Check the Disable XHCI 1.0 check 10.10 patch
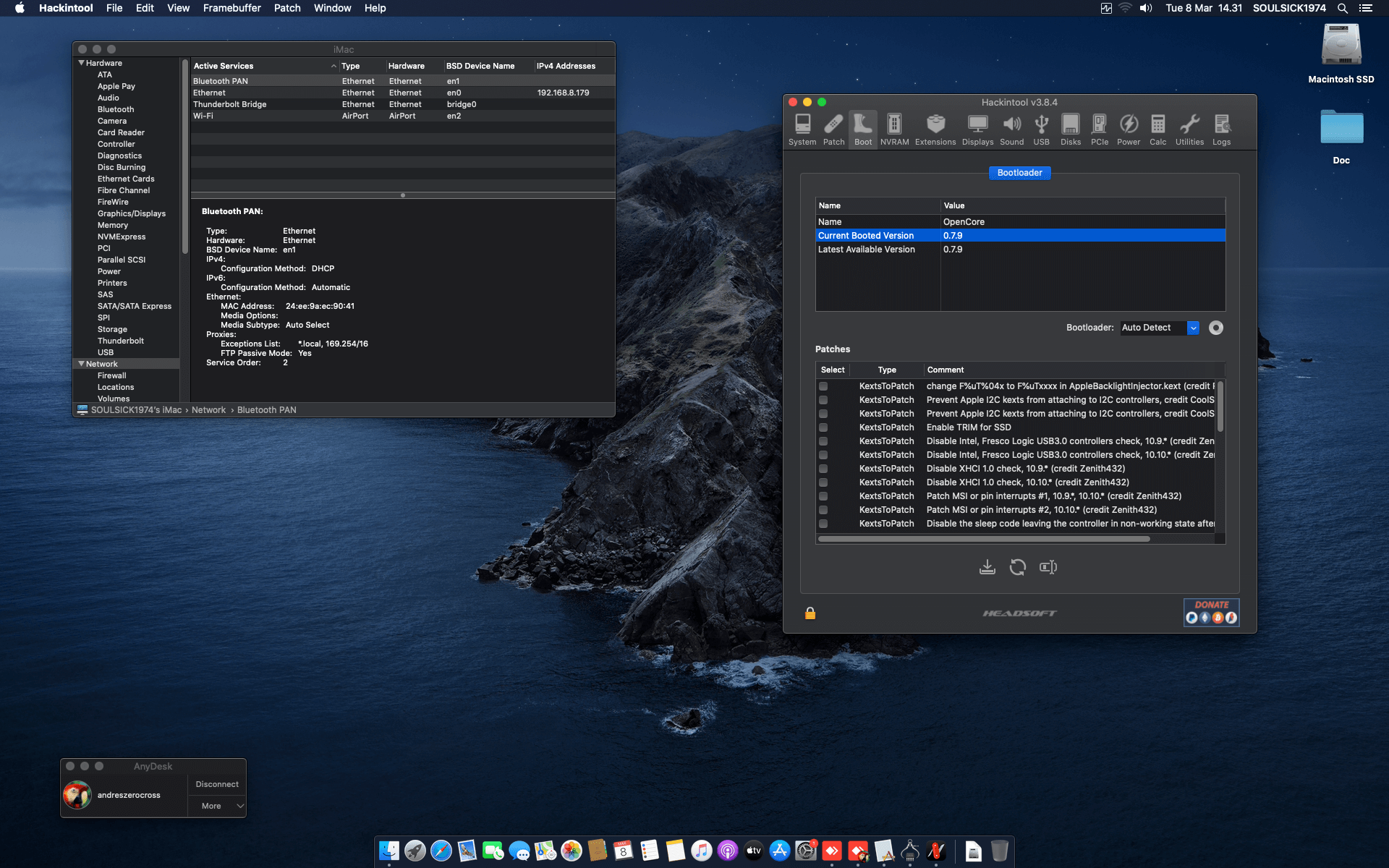This screenshot has height=868, width=1389. click(823, 482)
